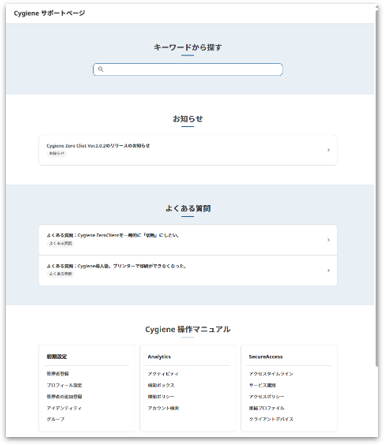Screen dimensions: 384x445
Task: Open the 初期設定 manual section heading
Action: [57, 357]
